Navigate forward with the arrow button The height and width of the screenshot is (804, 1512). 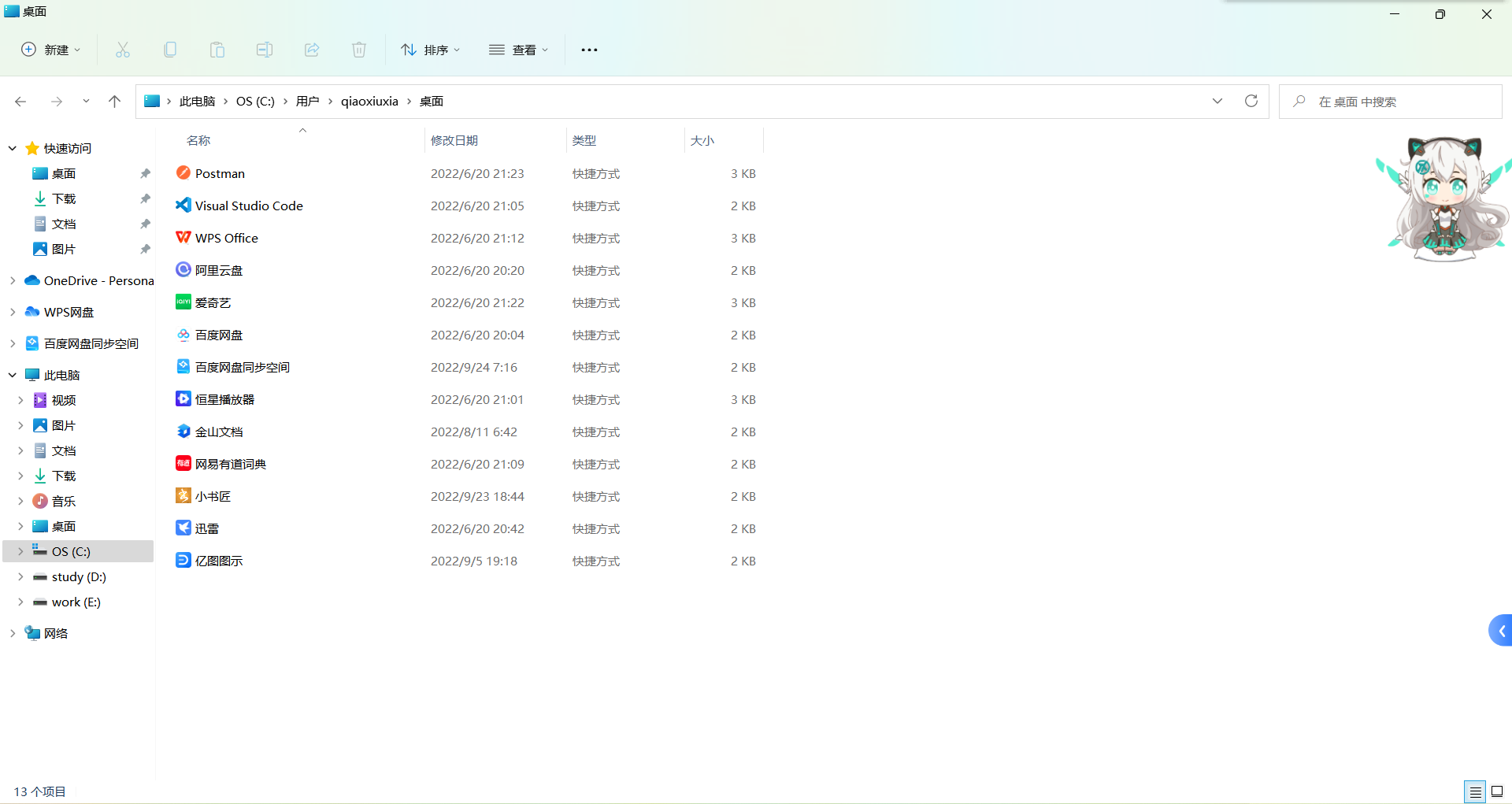(x=56, y=101)
